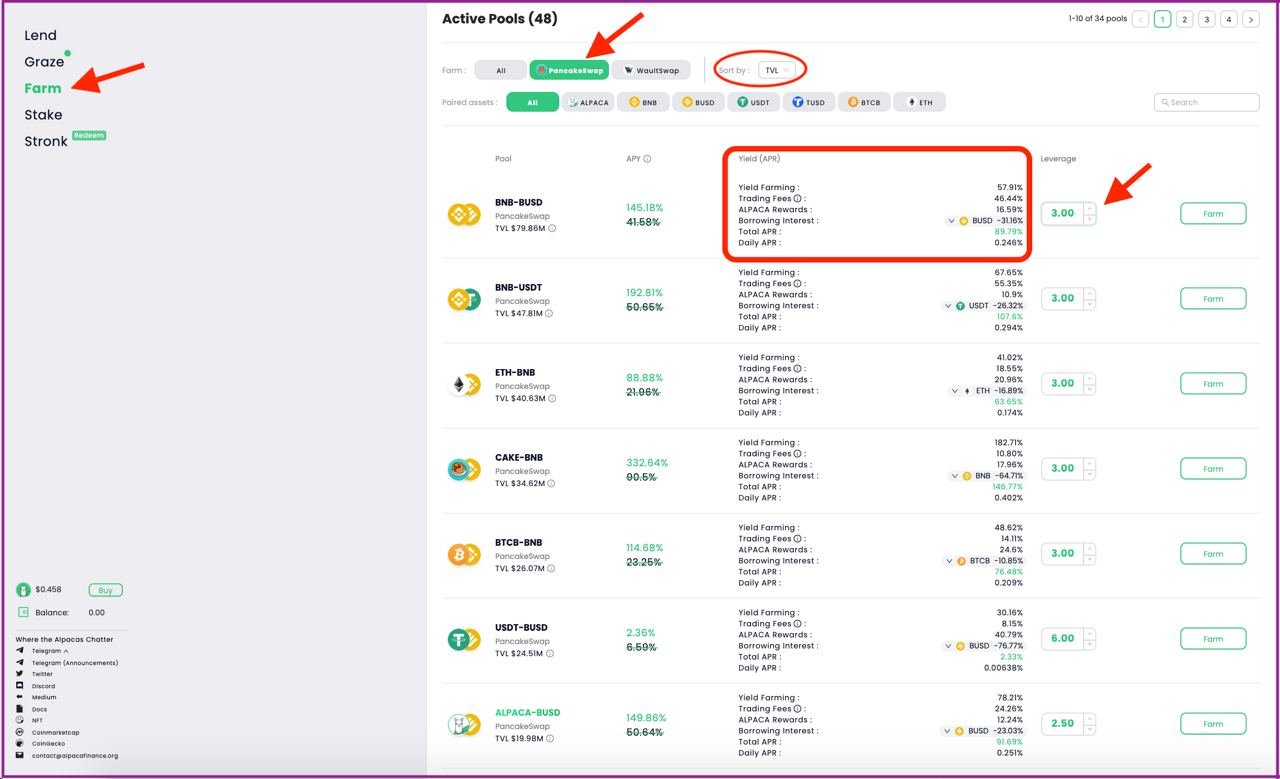Click the BTCB-BNB pool pair icon
The image size is (1280, 779).
[463, 554]
